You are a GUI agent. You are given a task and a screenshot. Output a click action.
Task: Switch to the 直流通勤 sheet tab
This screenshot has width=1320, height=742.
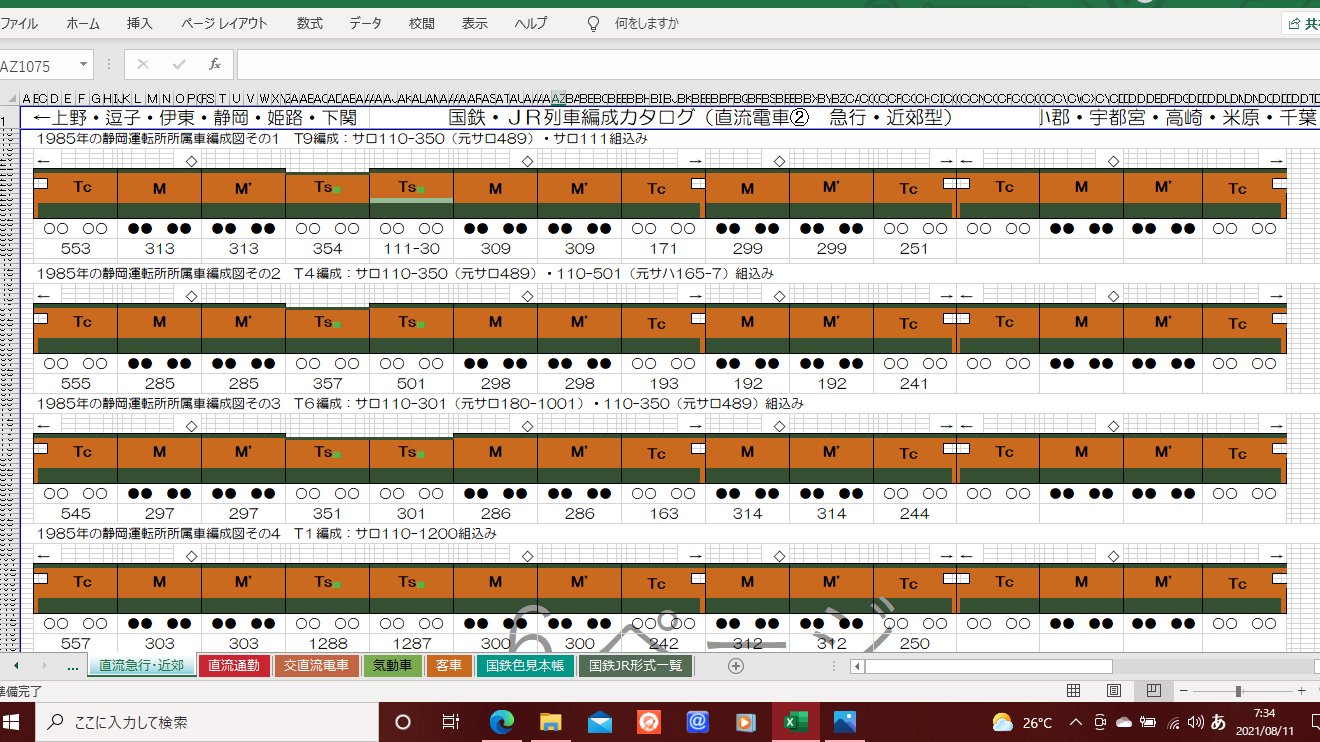click(234, 665)
